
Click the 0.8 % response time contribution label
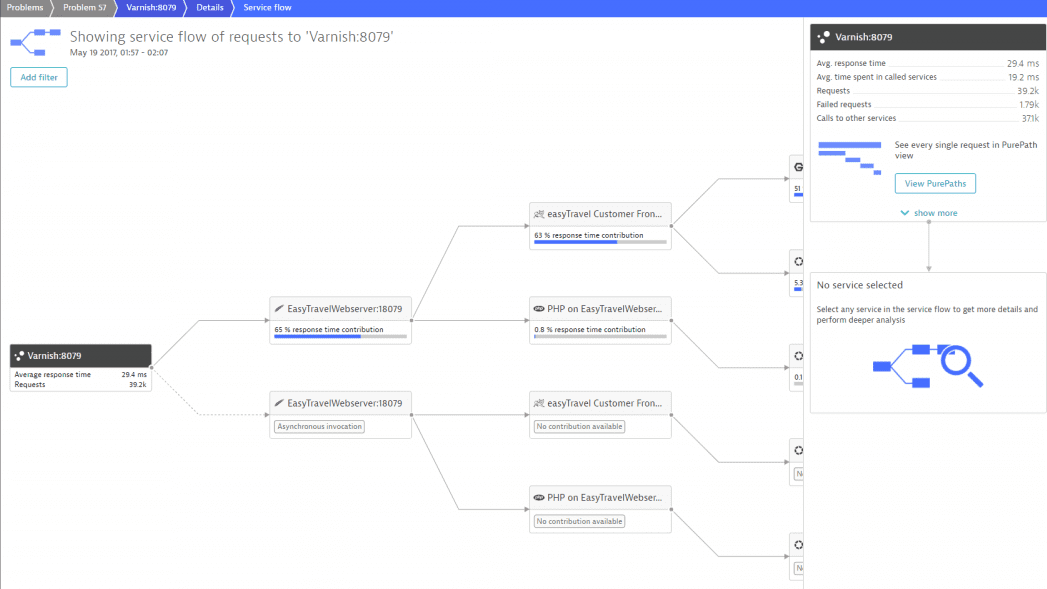pos(590,329)
